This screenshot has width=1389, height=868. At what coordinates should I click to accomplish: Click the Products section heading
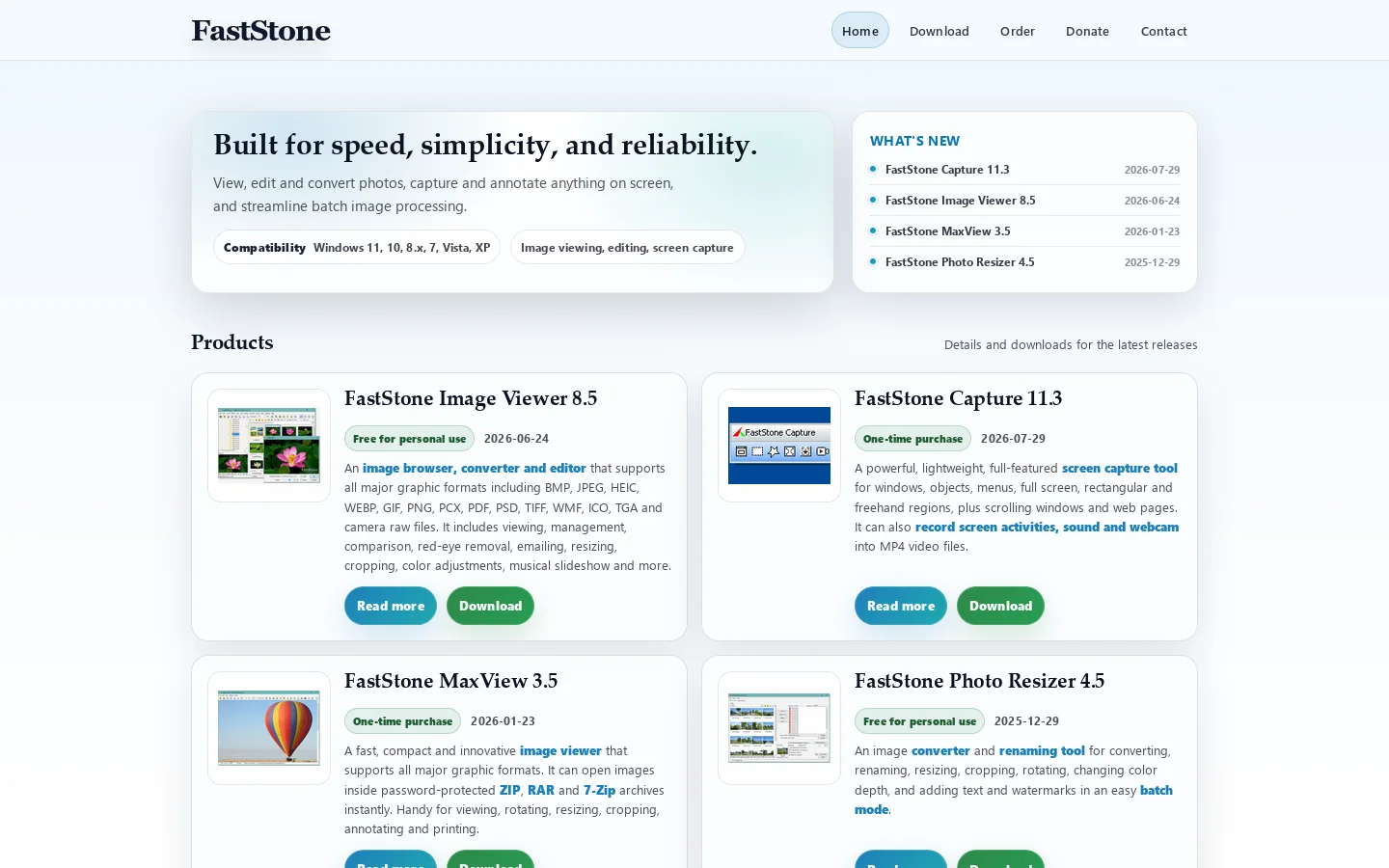click(231, 342)
